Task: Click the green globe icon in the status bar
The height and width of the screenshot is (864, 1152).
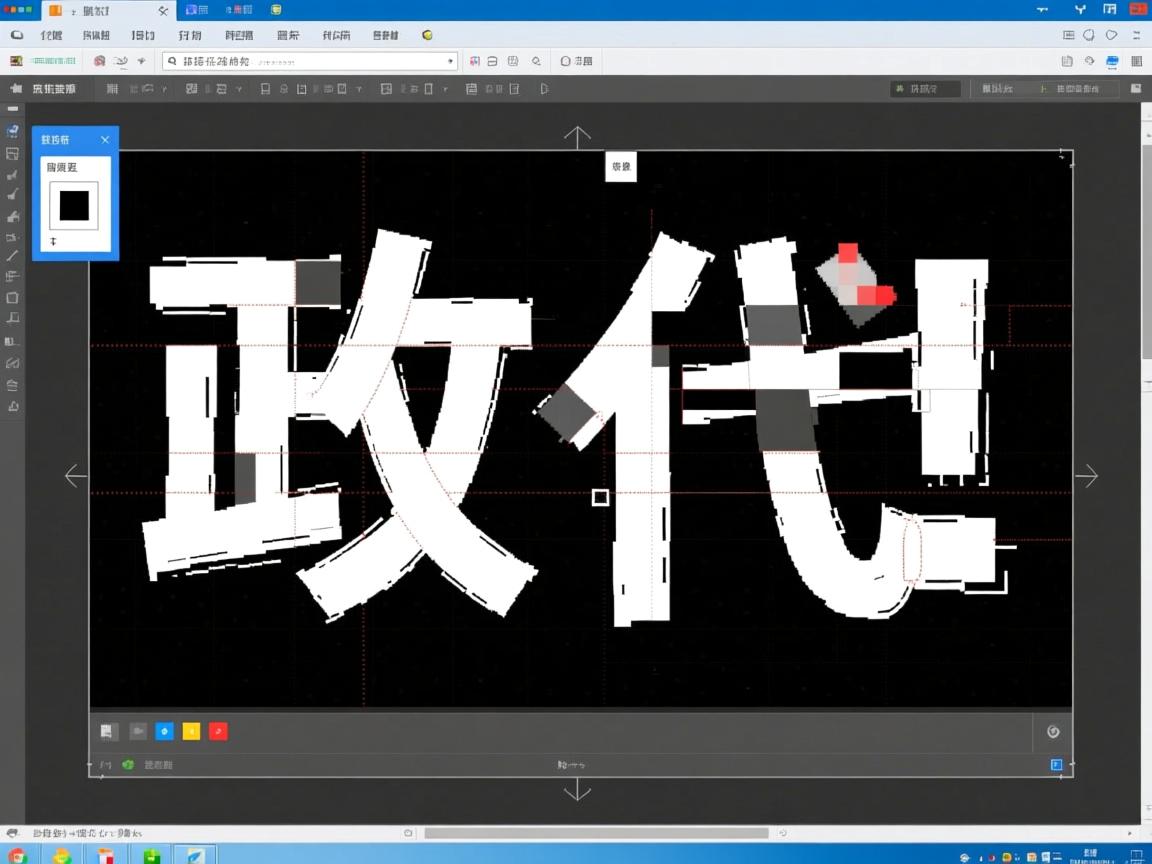Action: (x=128, y=764)
